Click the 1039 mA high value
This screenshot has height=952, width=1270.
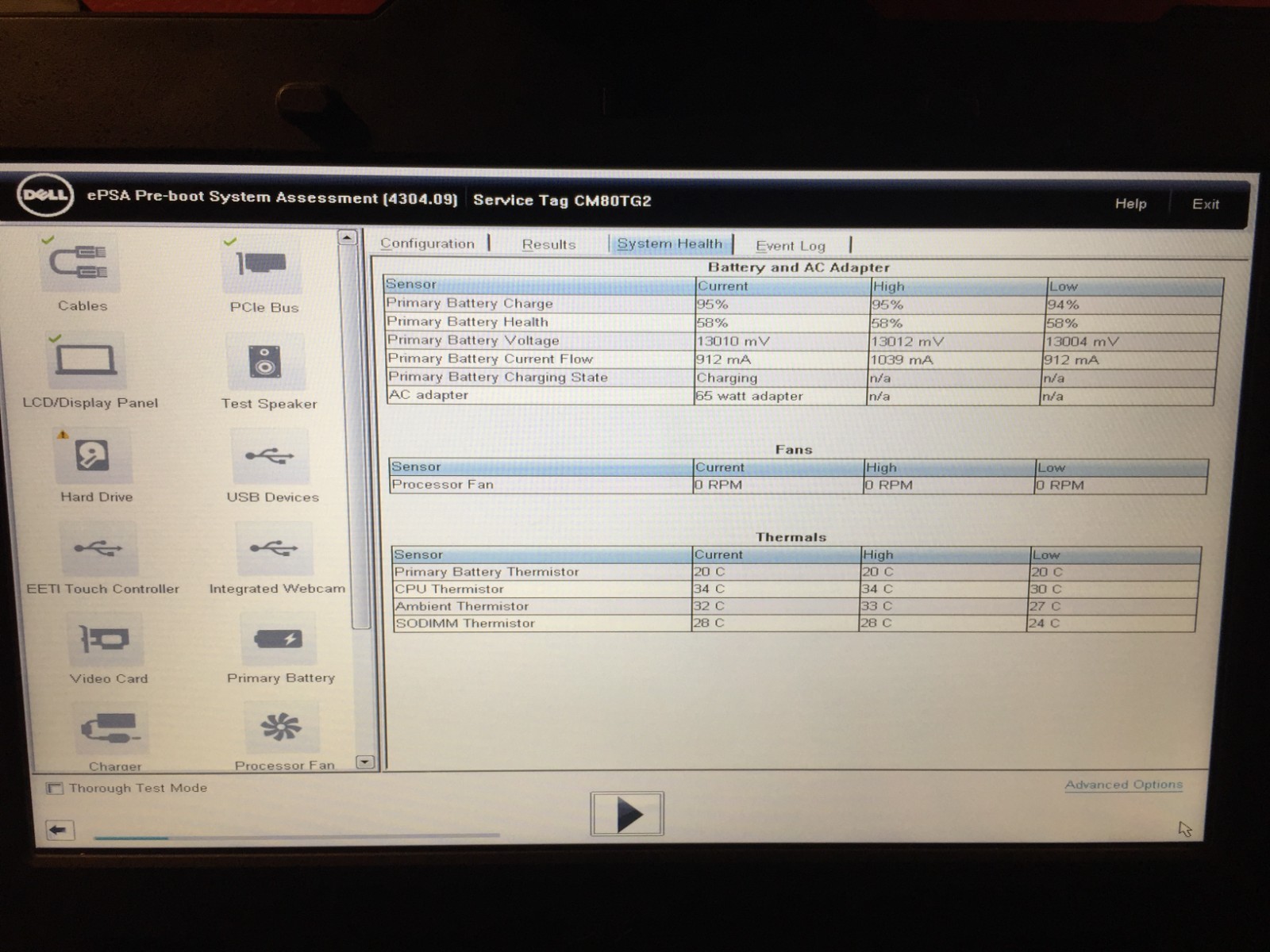tap(901, 360)
